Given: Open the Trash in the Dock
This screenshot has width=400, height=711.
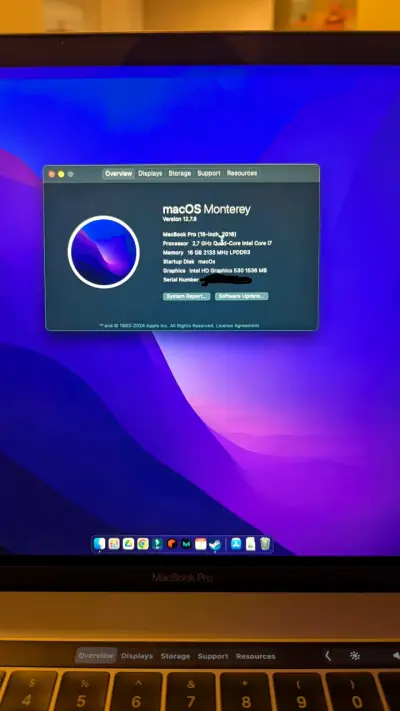Looking at the screenshot, I should click(265, 543).
